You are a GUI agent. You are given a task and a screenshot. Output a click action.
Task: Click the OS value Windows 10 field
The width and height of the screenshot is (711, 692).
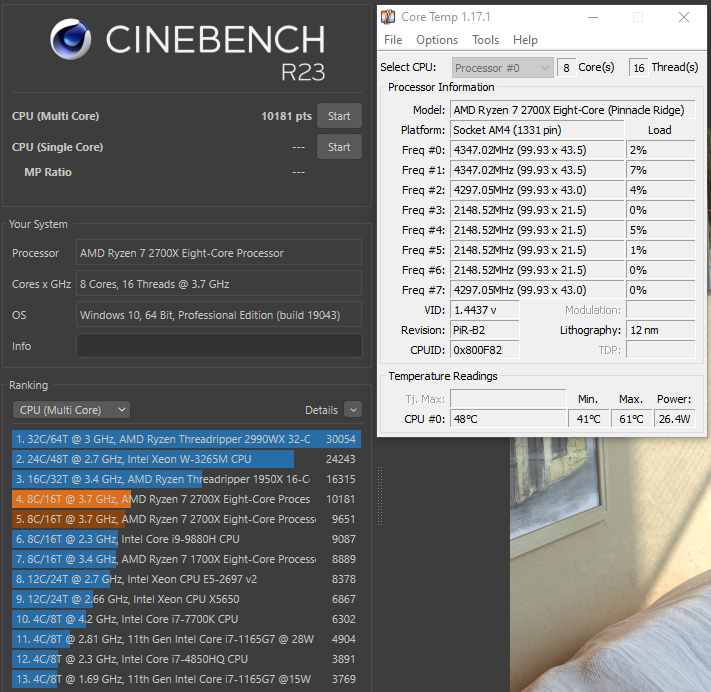point(219,315)
